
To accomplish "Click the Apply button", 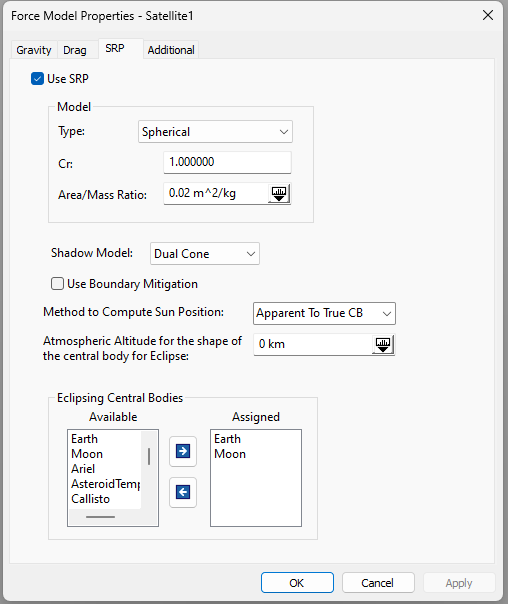I will [459, 582].
